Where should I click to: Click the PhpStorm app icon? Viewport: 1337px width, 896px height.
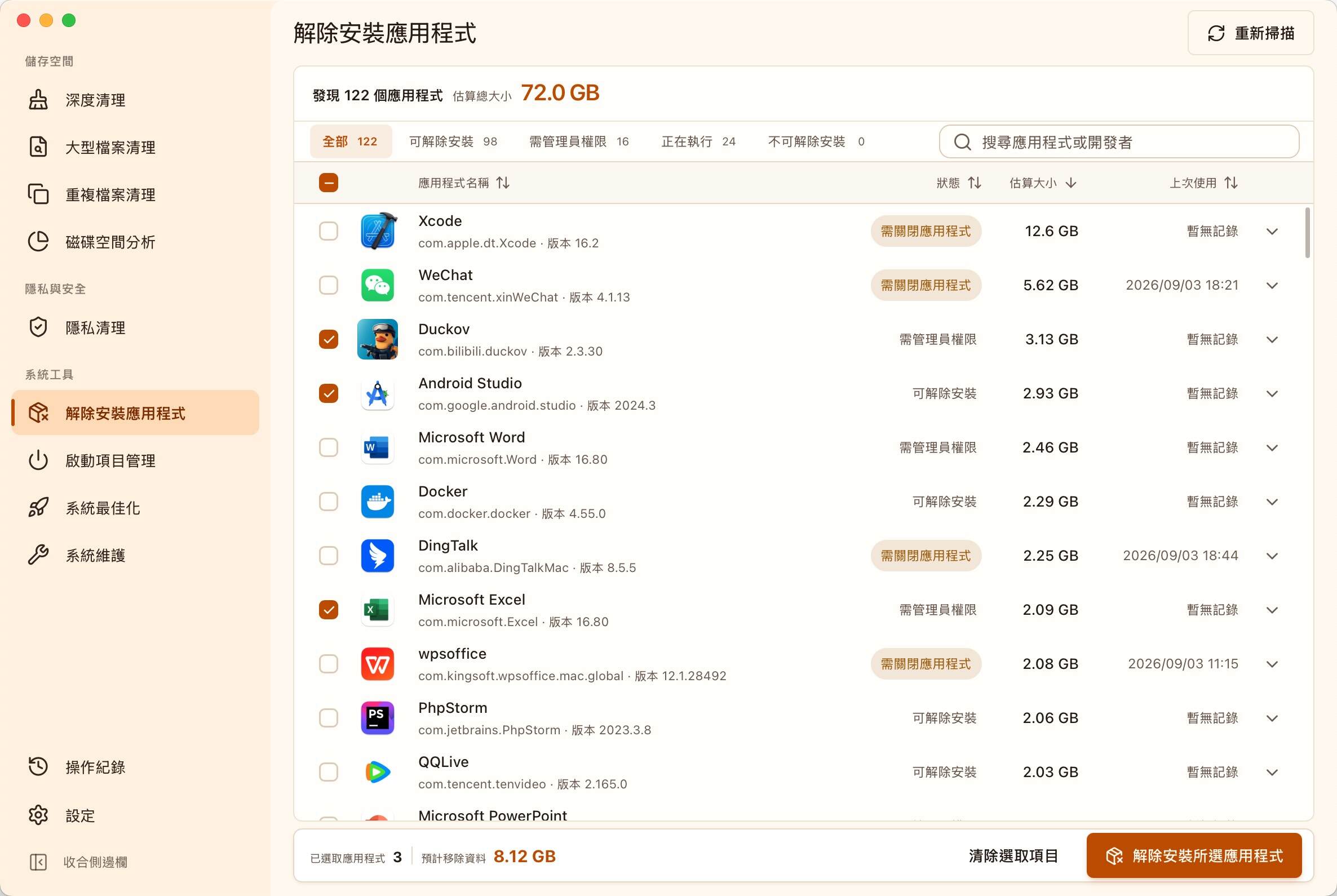tap(378, 718)
